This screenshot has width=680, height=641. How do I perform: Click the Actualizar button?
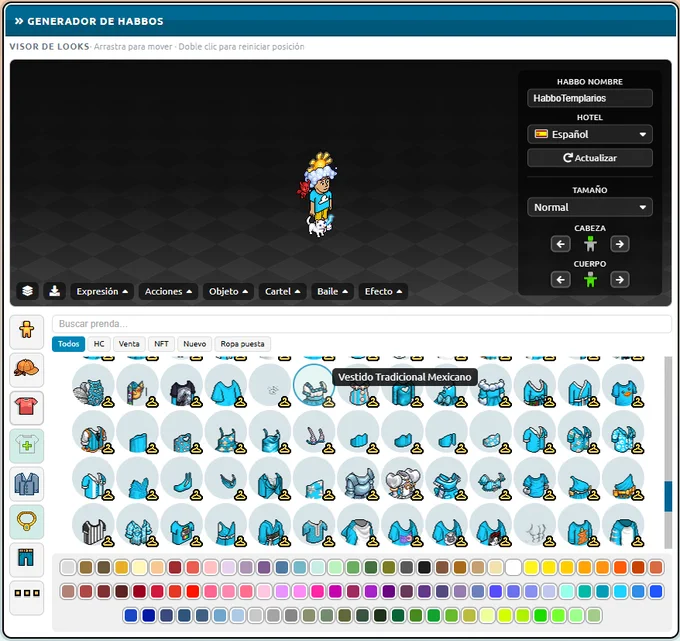pyautogui.click(x=590, y=158)
